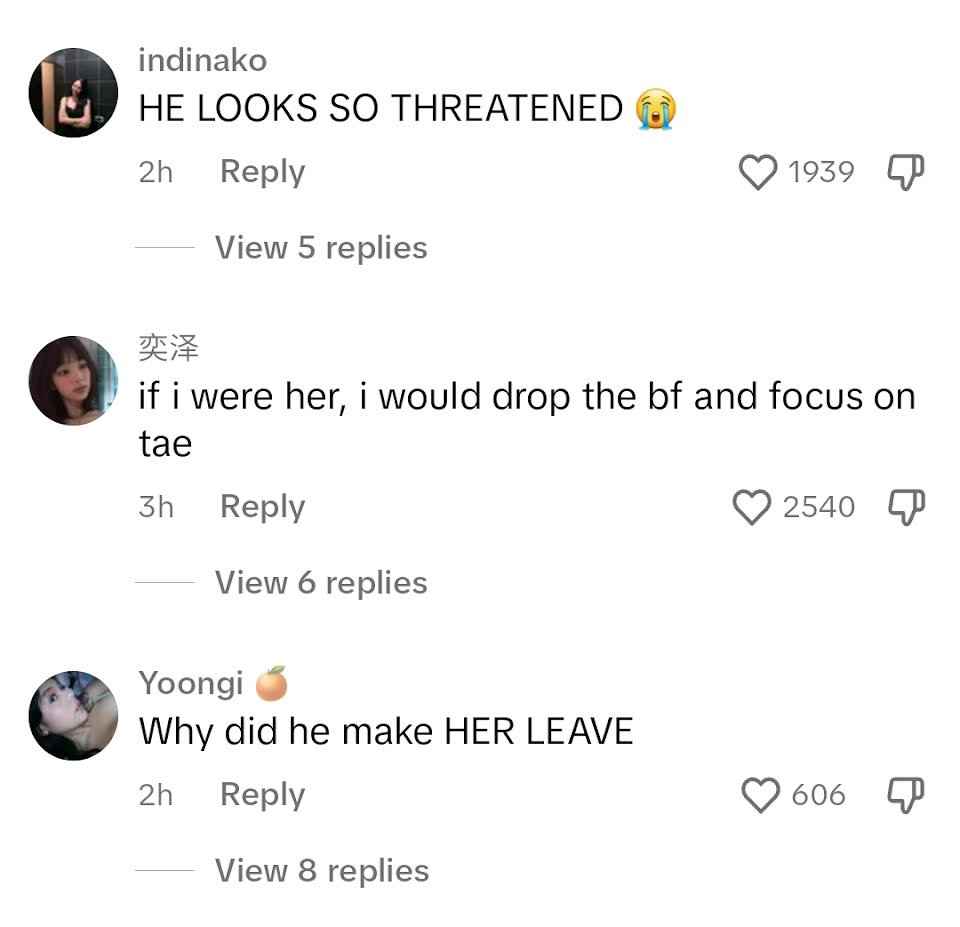
Task: Expand View 6 replies
Action: point(321,582)
